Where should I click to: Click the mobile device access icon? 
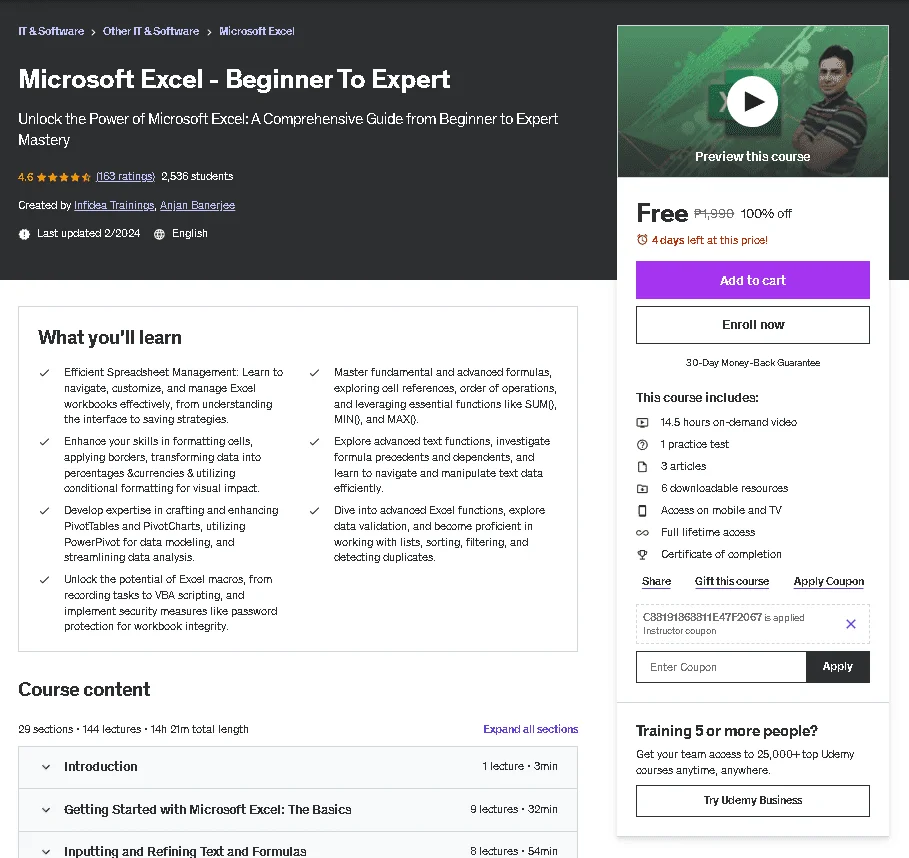pos(642,511)
